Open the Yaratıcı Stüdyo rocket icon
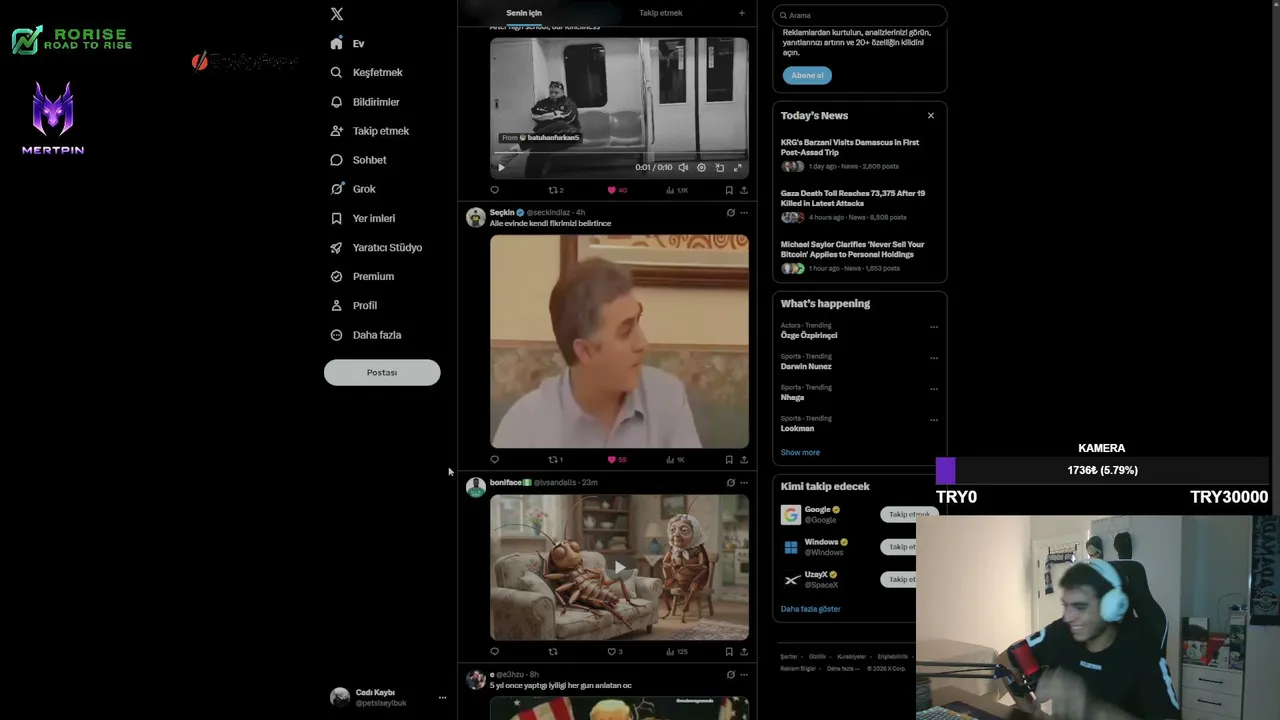 [337, 247]
